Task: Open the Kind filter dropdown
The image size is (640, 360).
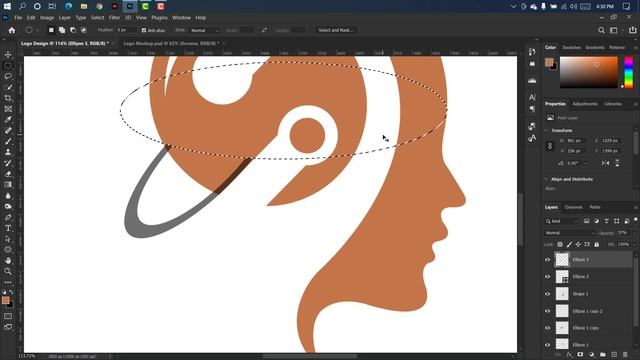Action: (562, 221)
